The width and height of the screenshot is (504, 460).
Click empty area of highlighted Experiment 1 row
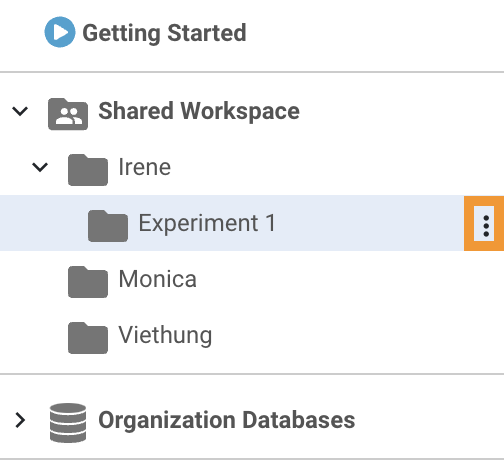point(367,223)
